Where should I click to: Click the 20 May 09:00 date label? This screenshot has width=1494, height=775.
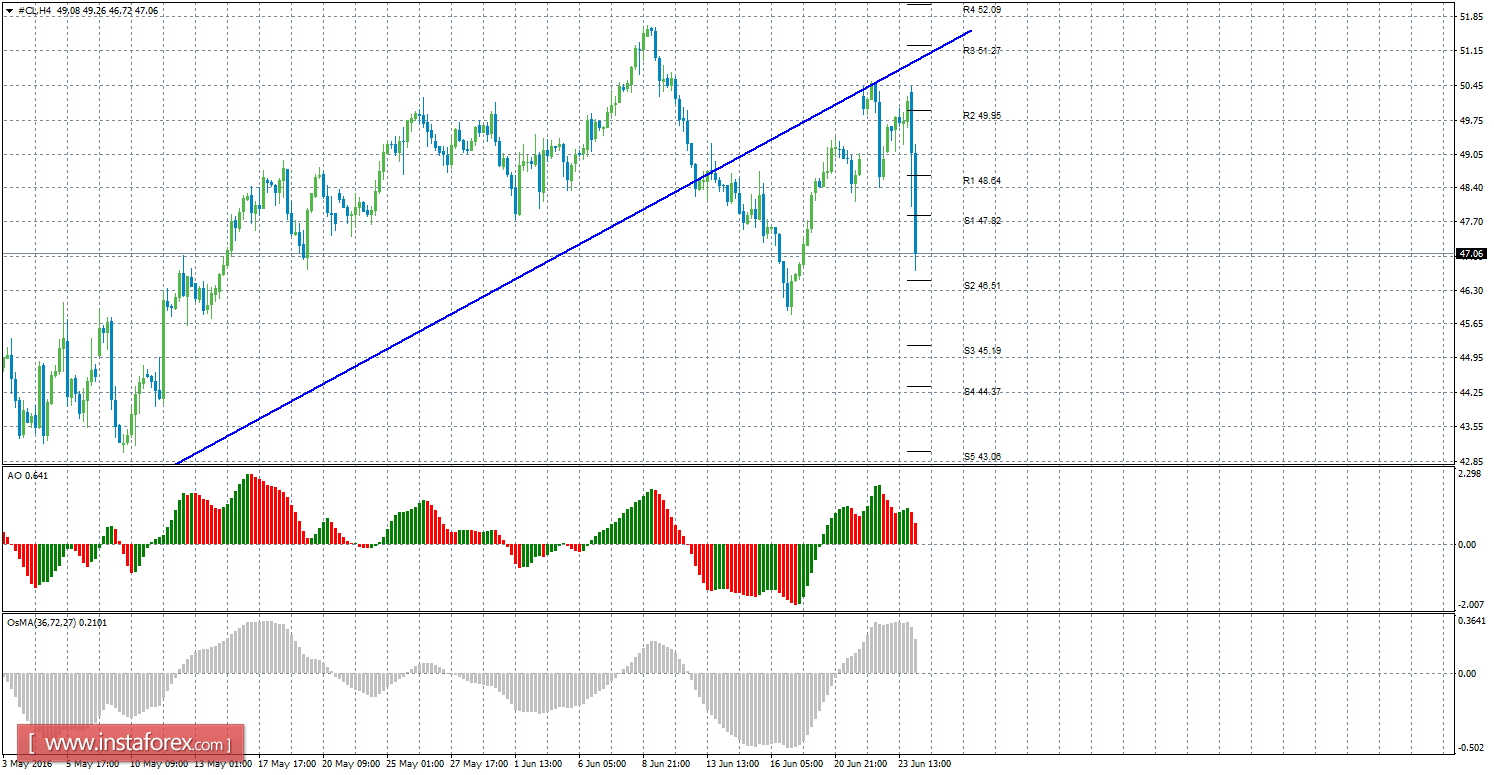(352, 764)
